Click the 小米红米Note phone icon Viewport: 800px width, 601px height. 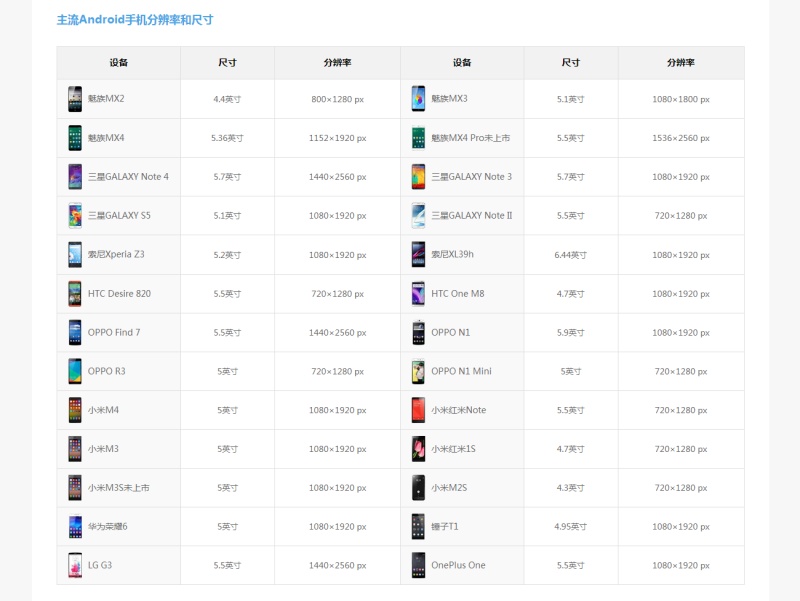(x=418, y=410)
